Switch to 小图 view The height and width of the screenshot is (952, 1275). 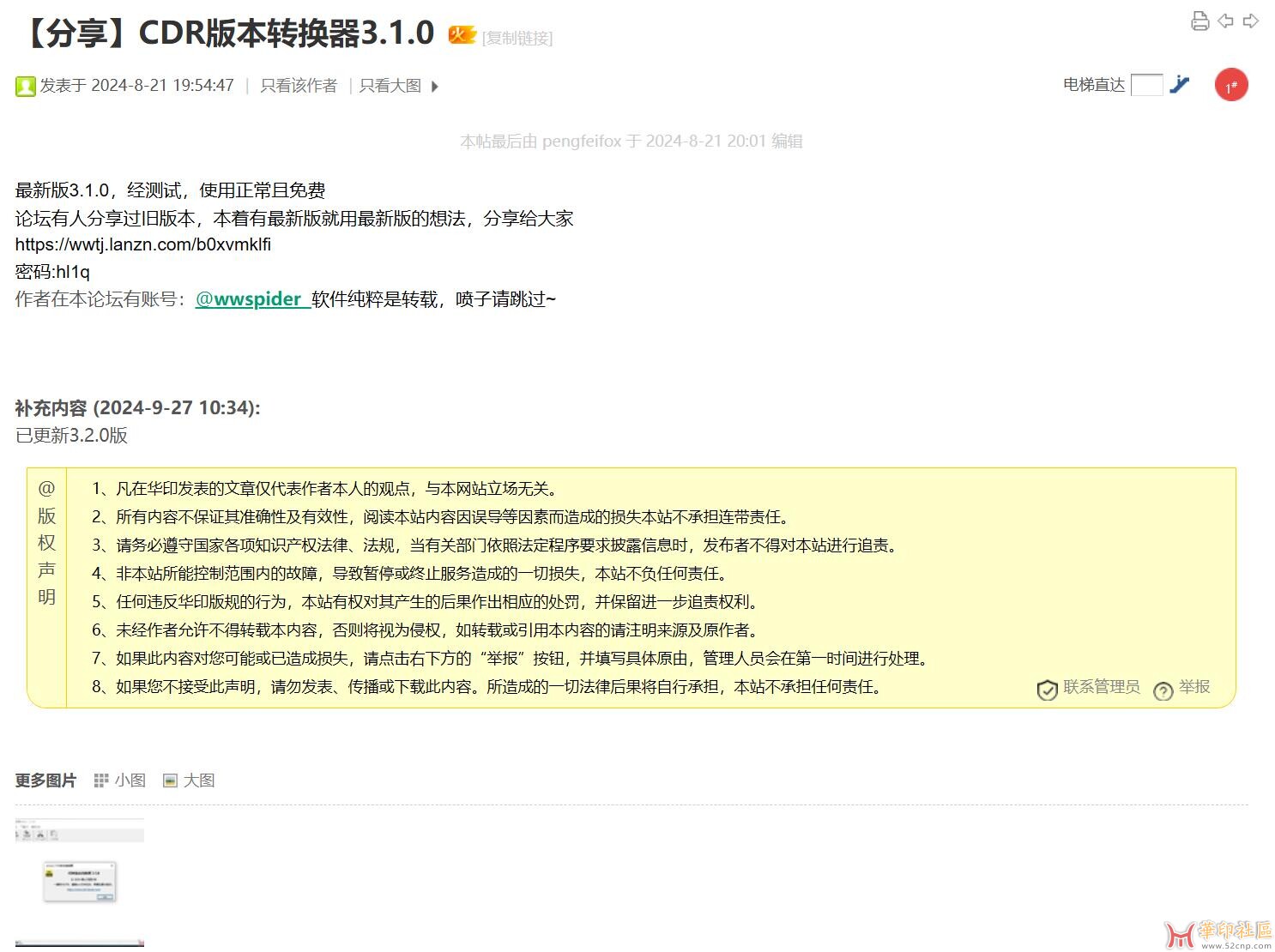pyautogui.click(x=130, y=780)
